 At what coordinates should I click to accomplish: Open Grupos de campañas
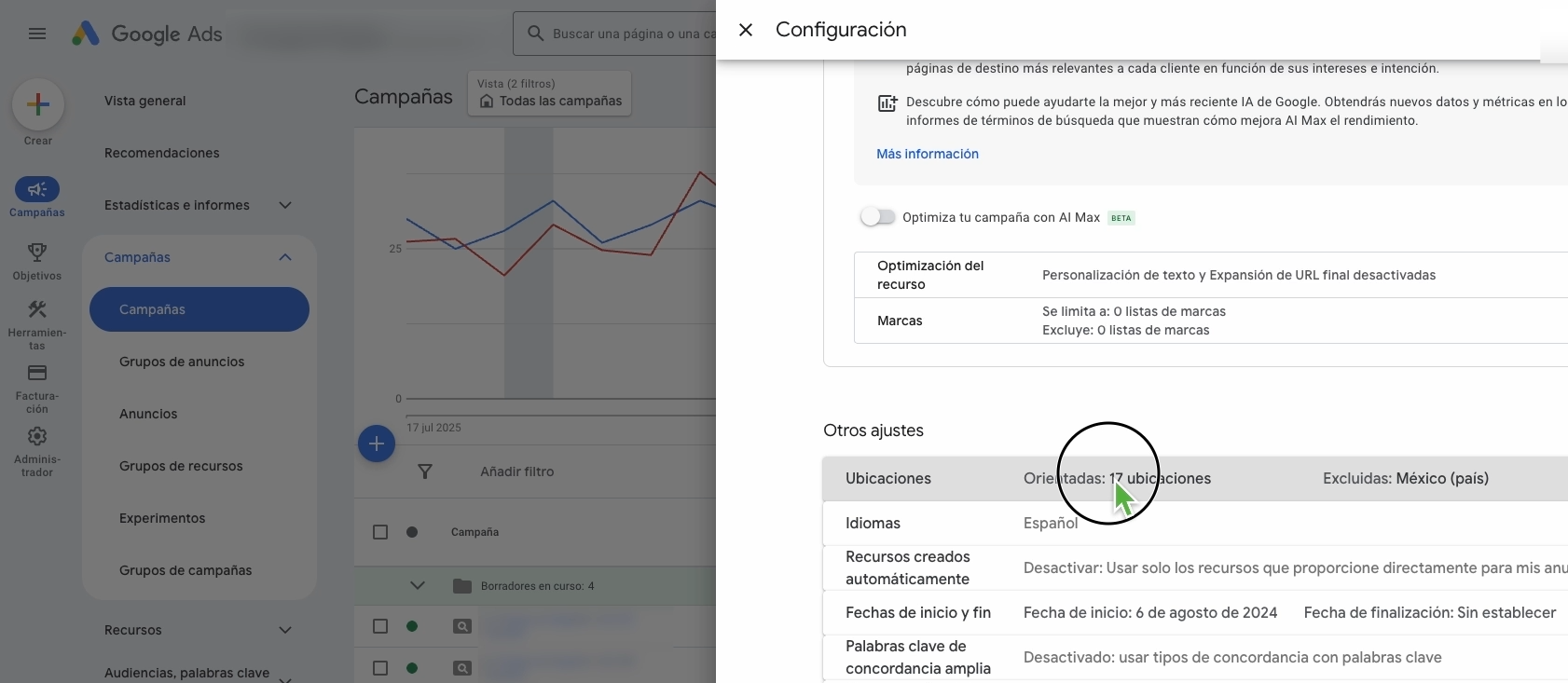tap(186, 570)
